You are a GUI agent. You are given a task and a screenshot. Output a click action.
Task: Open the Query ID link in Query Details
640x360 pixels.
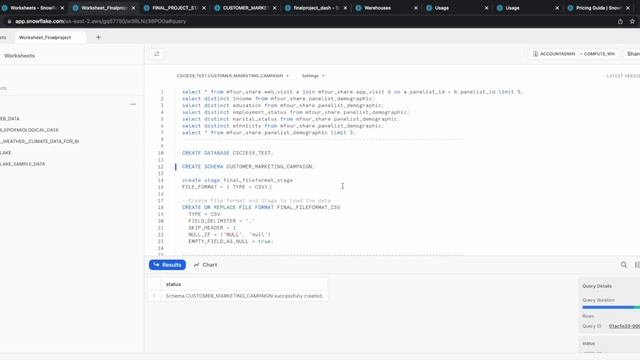coord(624,326)
